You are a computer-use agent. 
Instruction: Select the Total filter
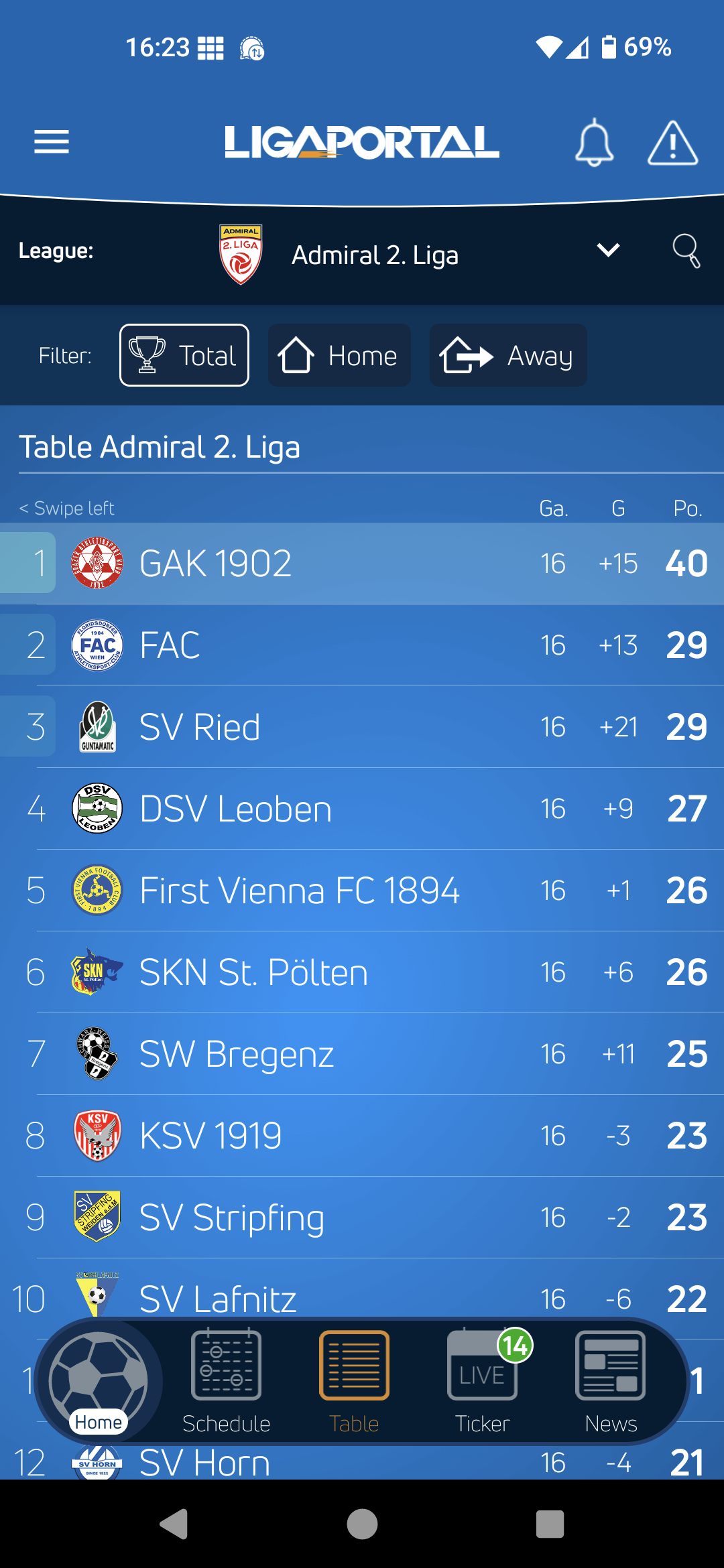184,355
